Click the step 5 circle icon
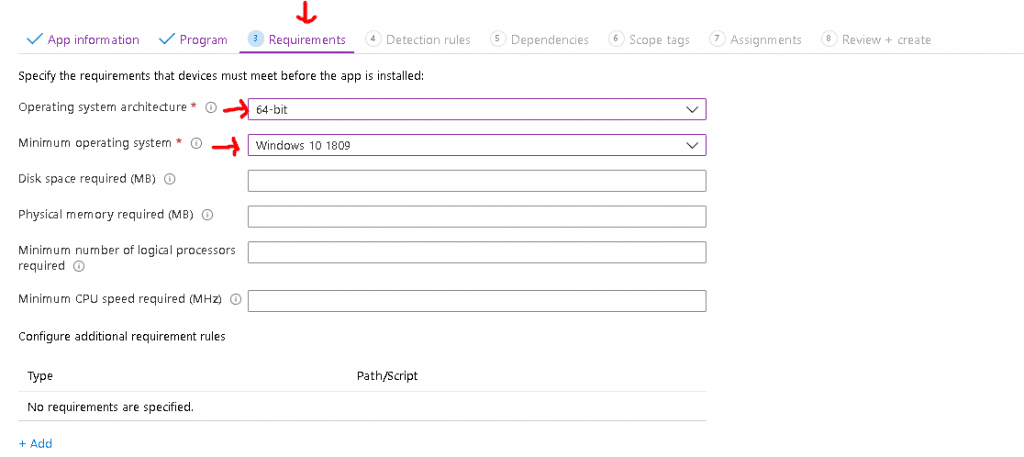Viewport: 1024px width, 457px height. 498,39
